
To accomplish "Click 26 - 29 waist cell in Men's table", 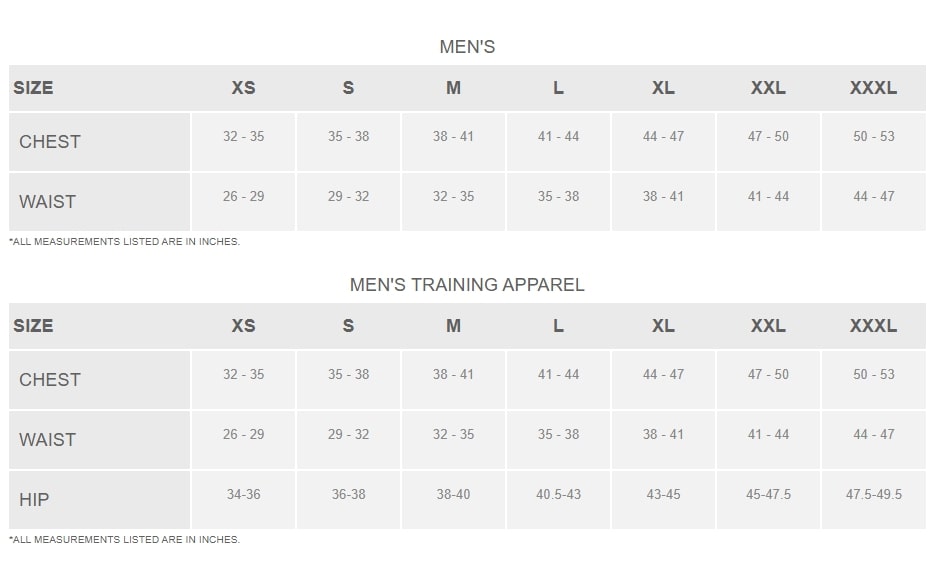I will [x=243, y=197].
